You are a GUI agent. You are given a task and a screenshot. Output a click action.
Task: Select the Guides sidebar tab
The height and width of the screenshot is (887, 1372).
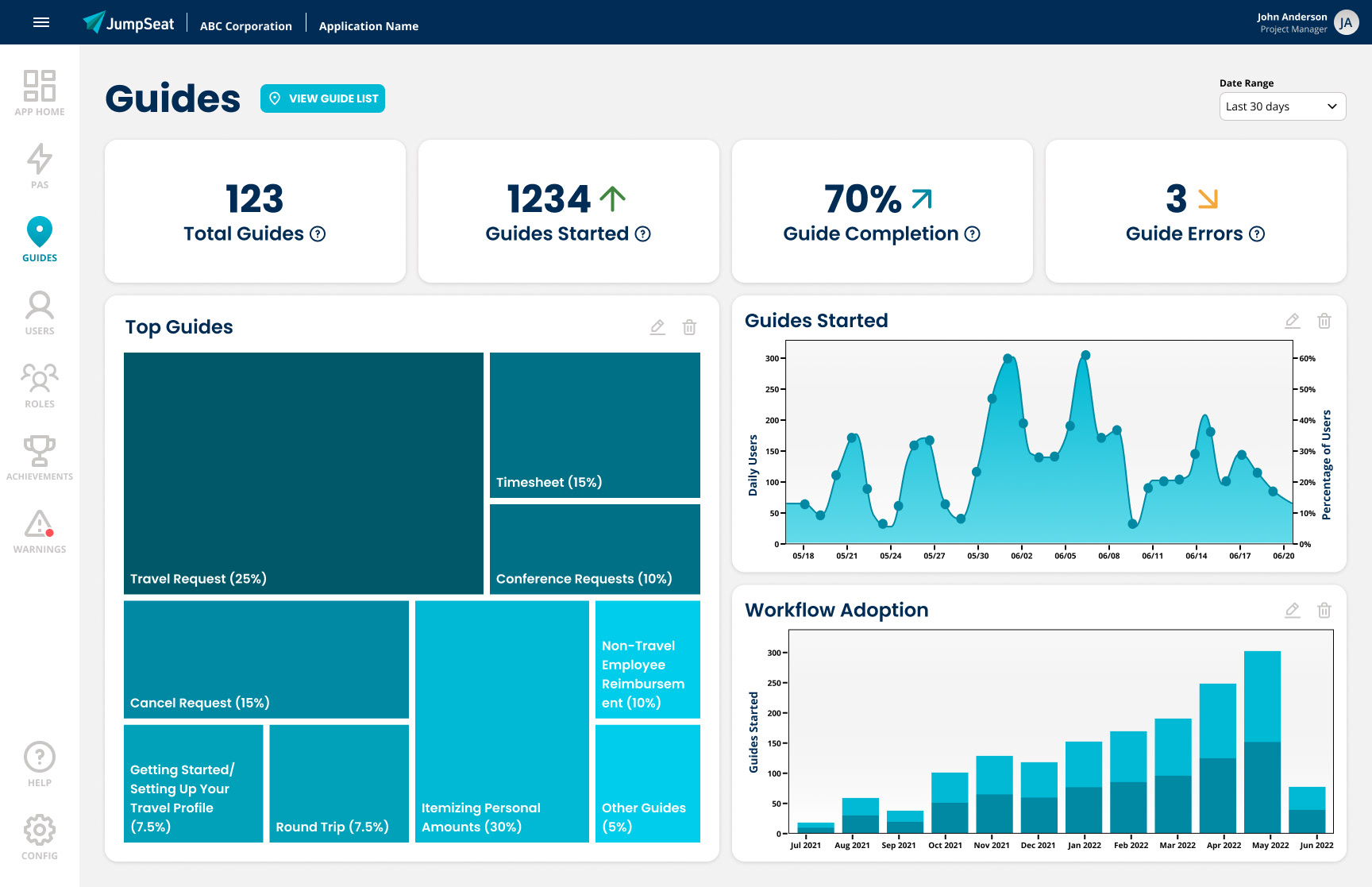tap(40, 239)
